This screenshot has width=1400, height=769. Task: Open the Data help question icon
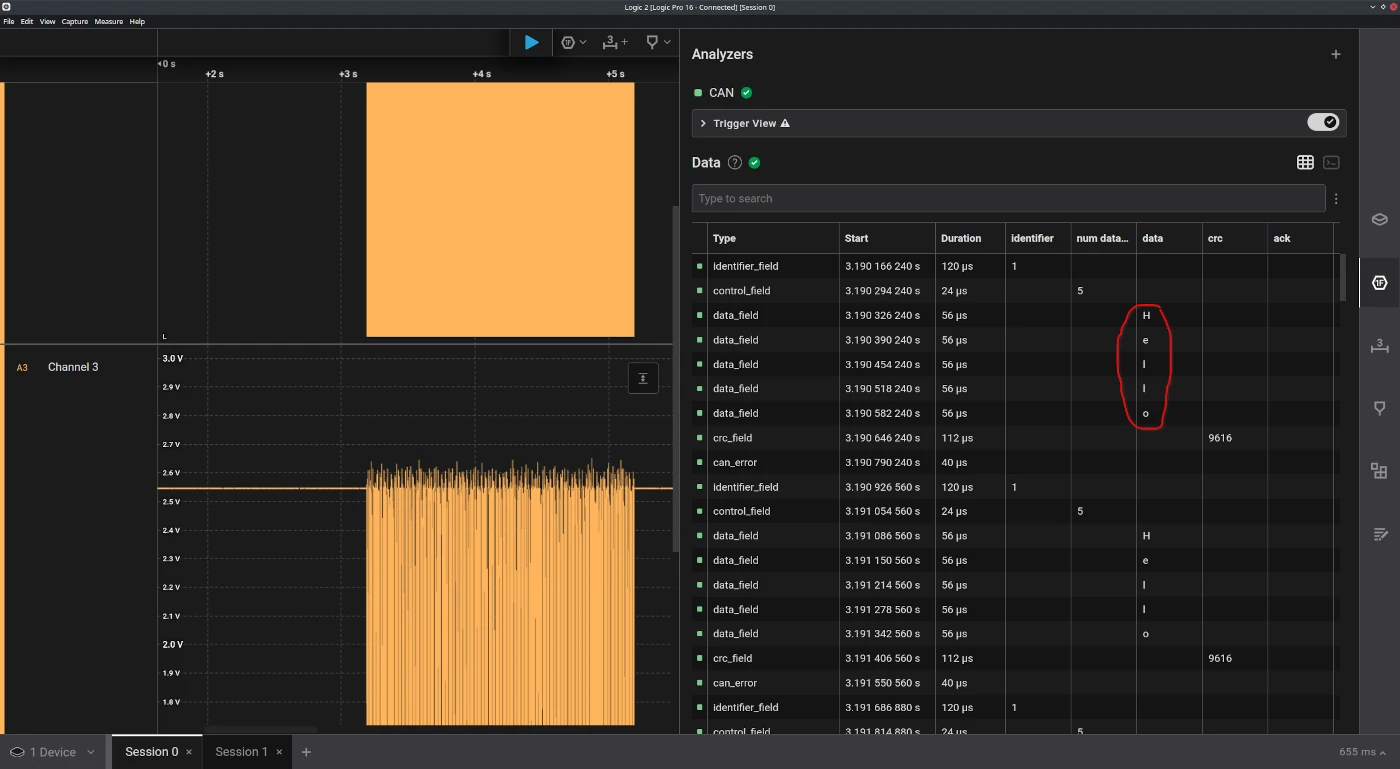pos(735,163)
